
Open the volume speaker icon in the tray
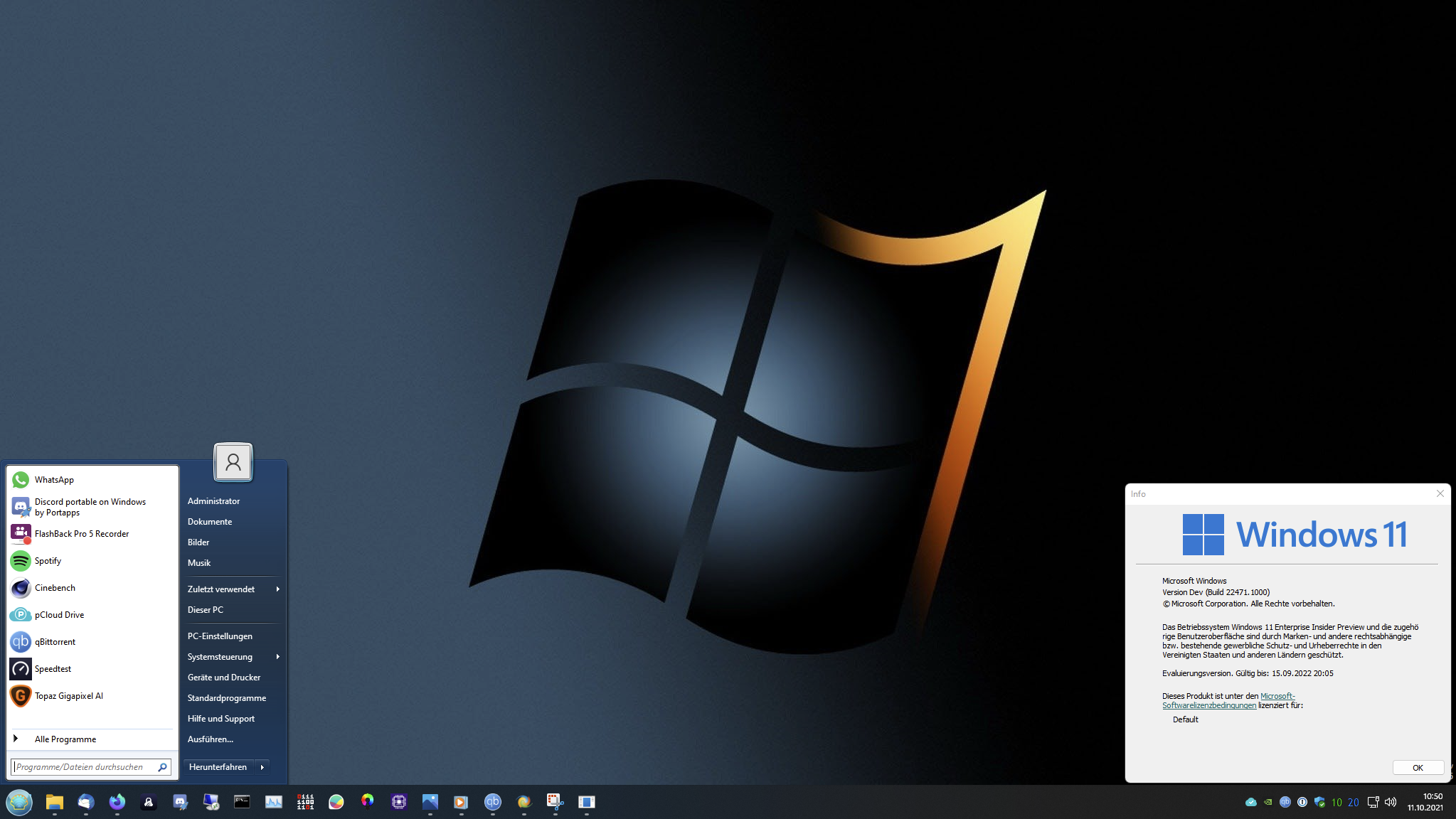click(x=1391, y=802)
